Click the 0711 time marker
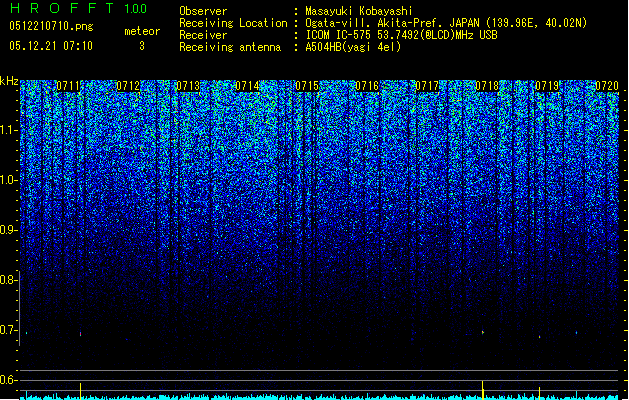629x400 pixels. [68, 86]
